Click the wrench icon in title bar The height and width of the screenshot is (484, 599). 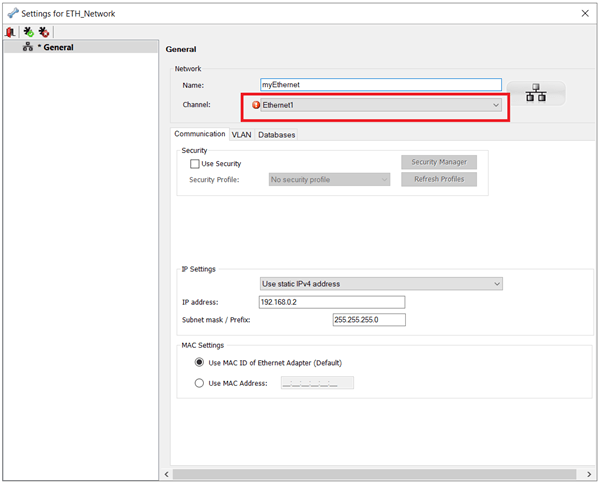(x=13, y=13)
